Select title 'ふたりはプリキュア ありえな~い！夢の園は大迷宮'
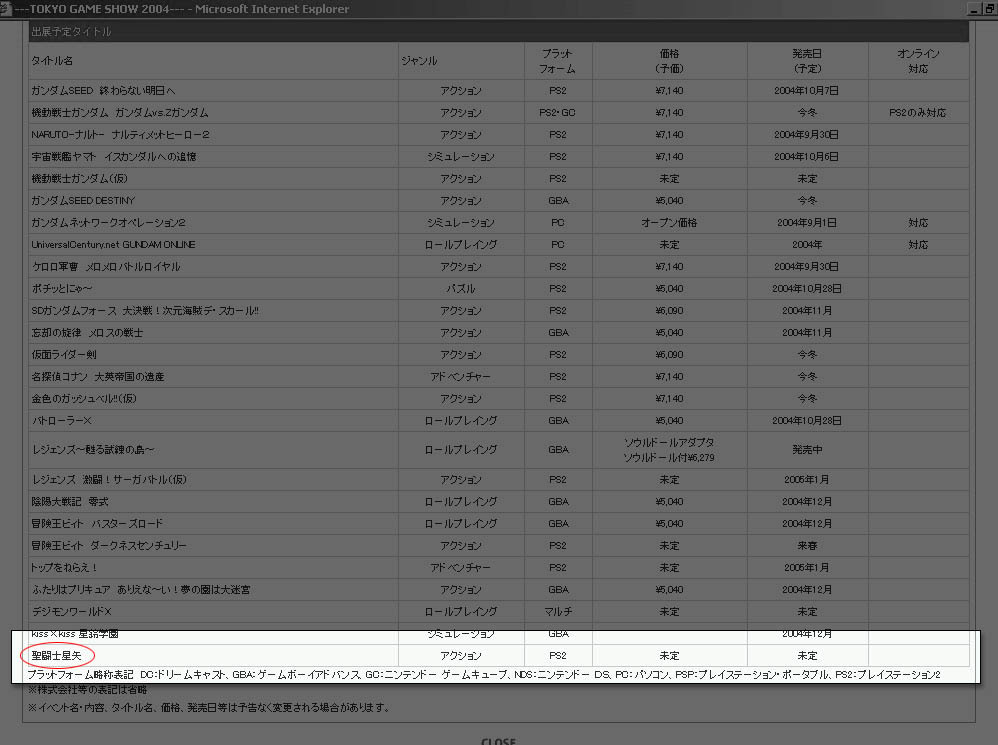Screen dimensions: 998x745 141,590
